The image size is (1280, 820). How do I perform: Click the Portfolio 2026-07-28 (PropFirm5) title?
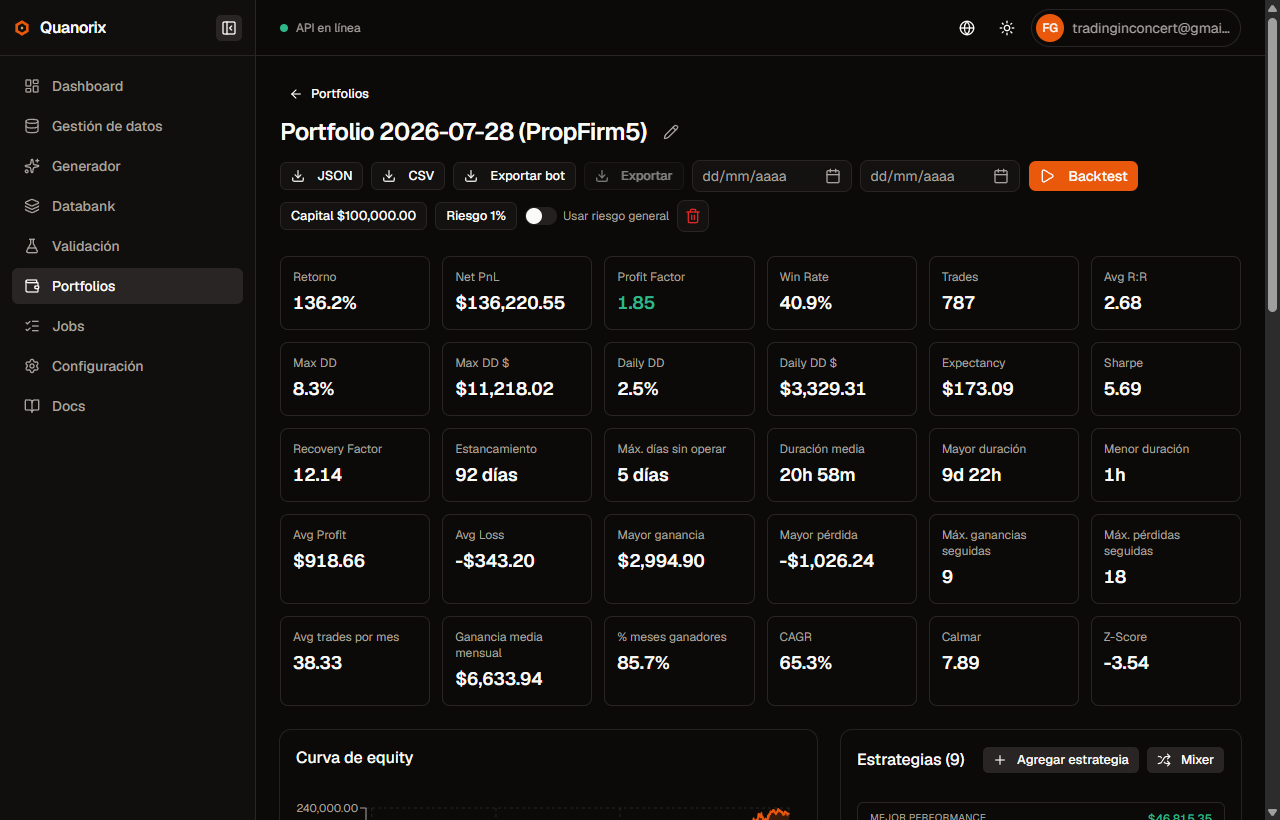coord(464,132)
